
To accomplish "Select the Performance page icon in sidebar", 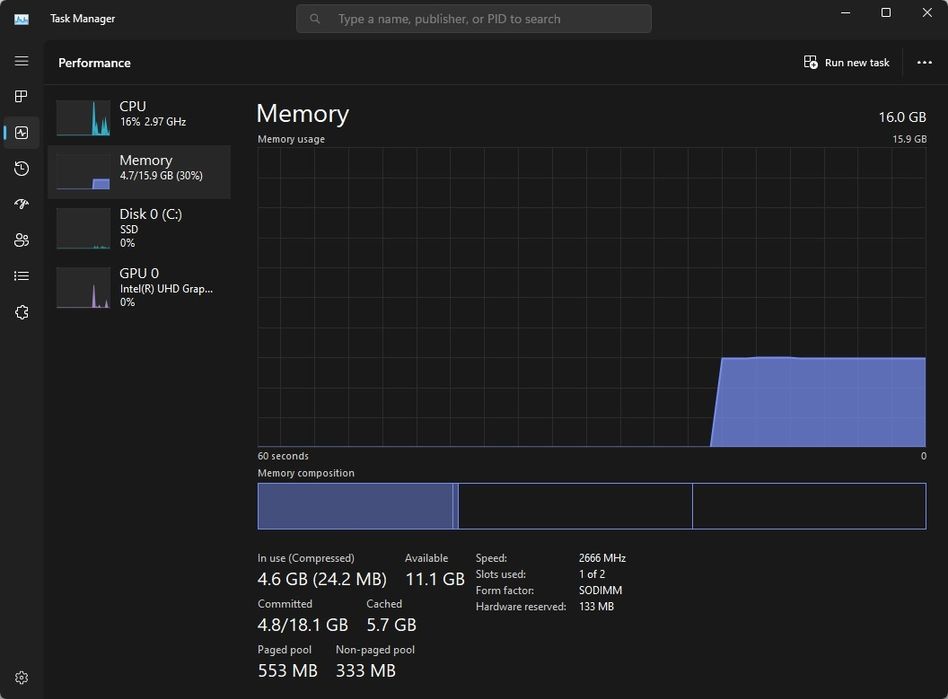I will click(x=21, y=132).
